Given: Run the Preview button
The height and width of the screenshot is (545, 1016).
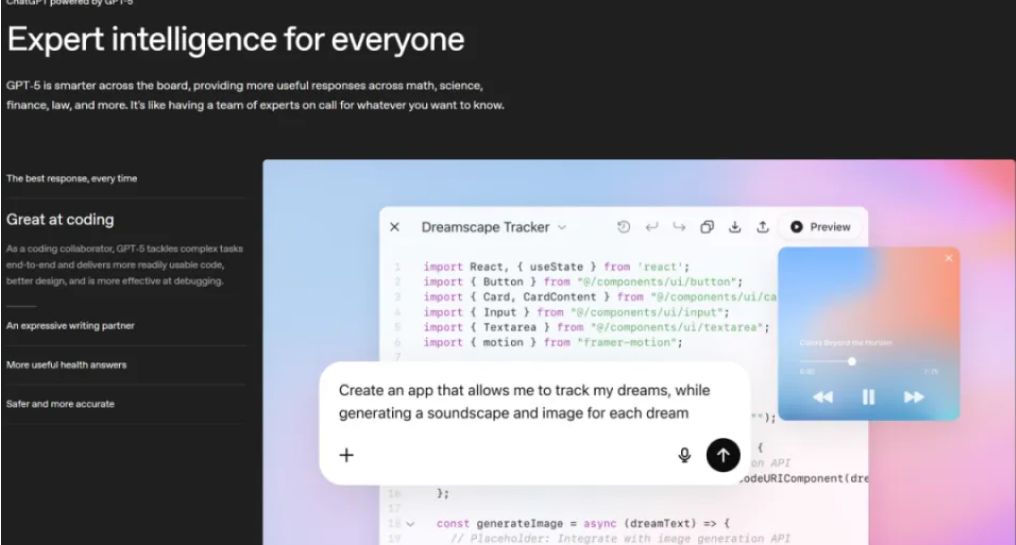Looking at the screenshot, I should [820, 227].
